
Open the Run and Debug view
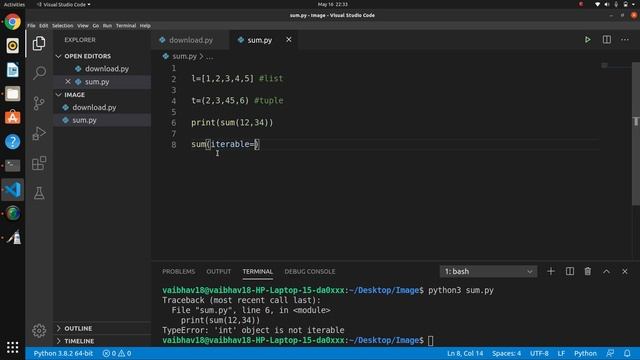click(x=39, y=133)
